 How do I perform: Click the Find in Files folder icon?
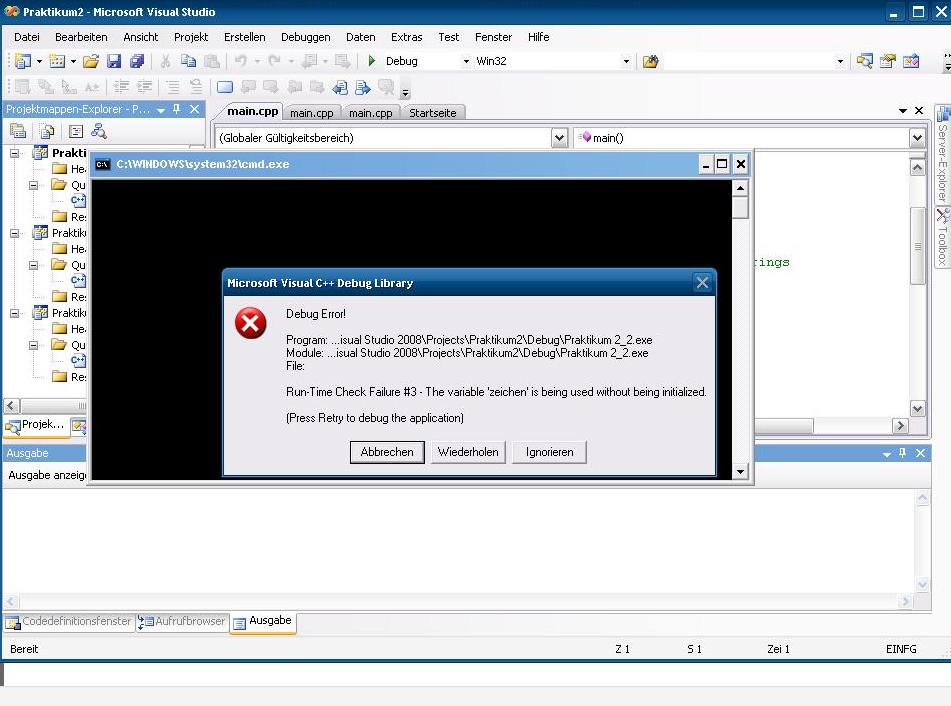650,61
